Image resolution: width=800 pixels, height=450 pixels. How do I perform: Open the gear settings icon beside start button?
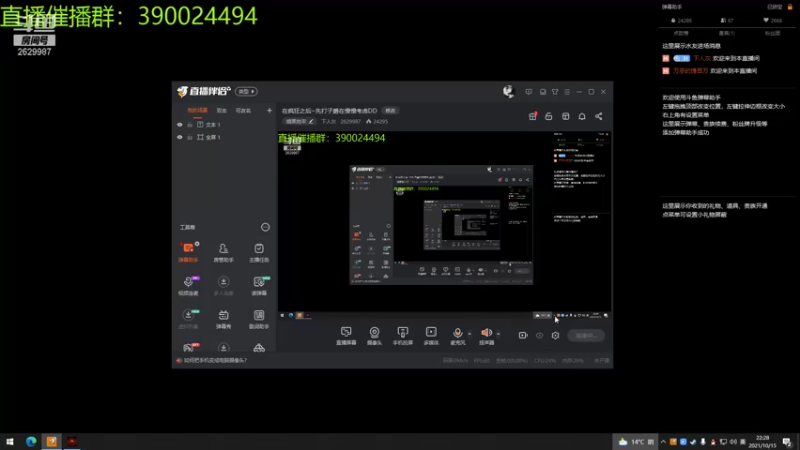pyautogui.click(x=555, y=335)
